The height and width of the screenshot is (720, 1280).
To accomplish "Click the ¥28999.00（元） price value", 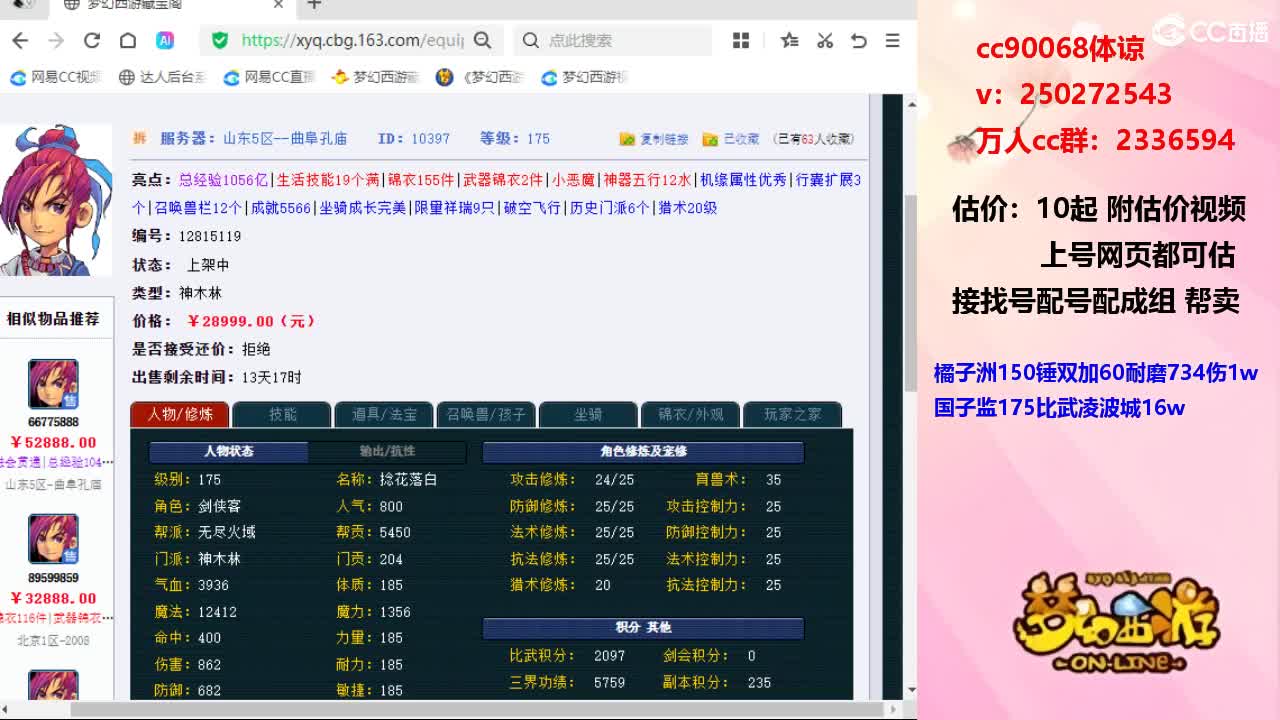I will pyautogui.click(x=251, y=321).
